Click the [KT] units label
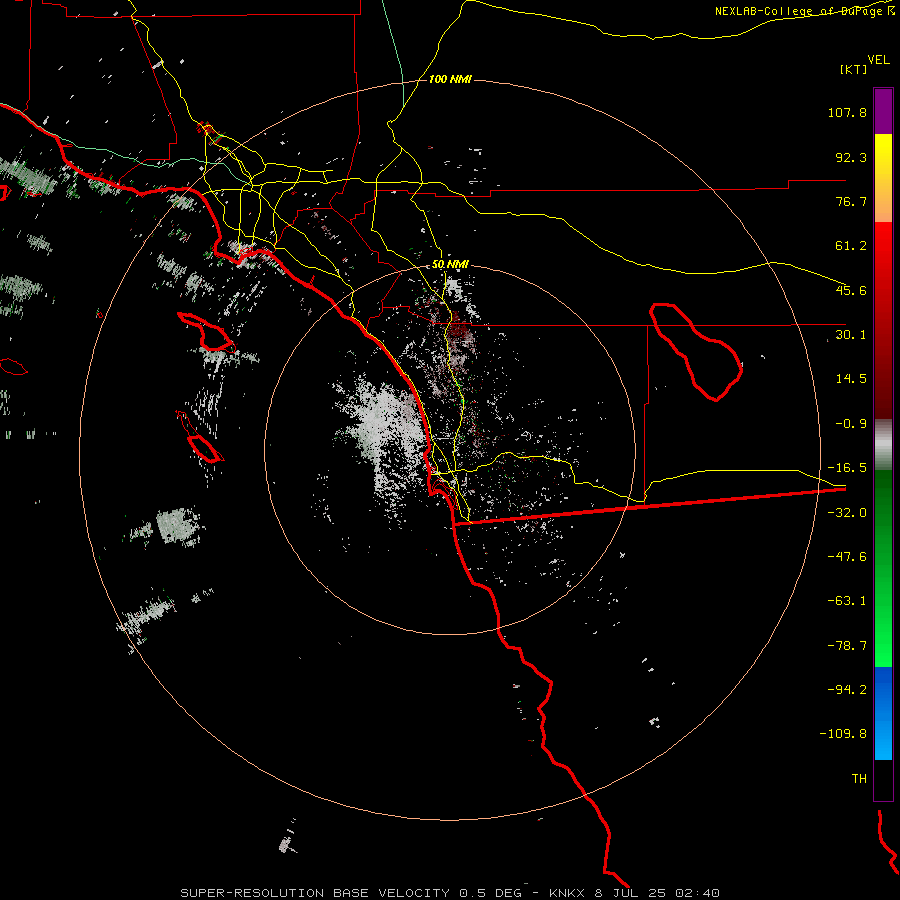Viewport: 900px width, 900px height. click(x=854, y=69)
